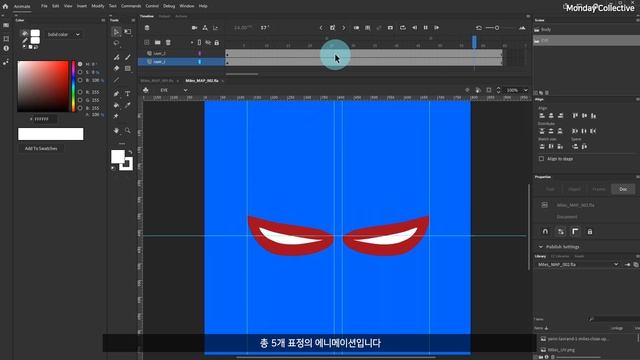Viewport: 640px width, 360px height.
Task: Open the Commands menu
Action: [x=131, y=6]
